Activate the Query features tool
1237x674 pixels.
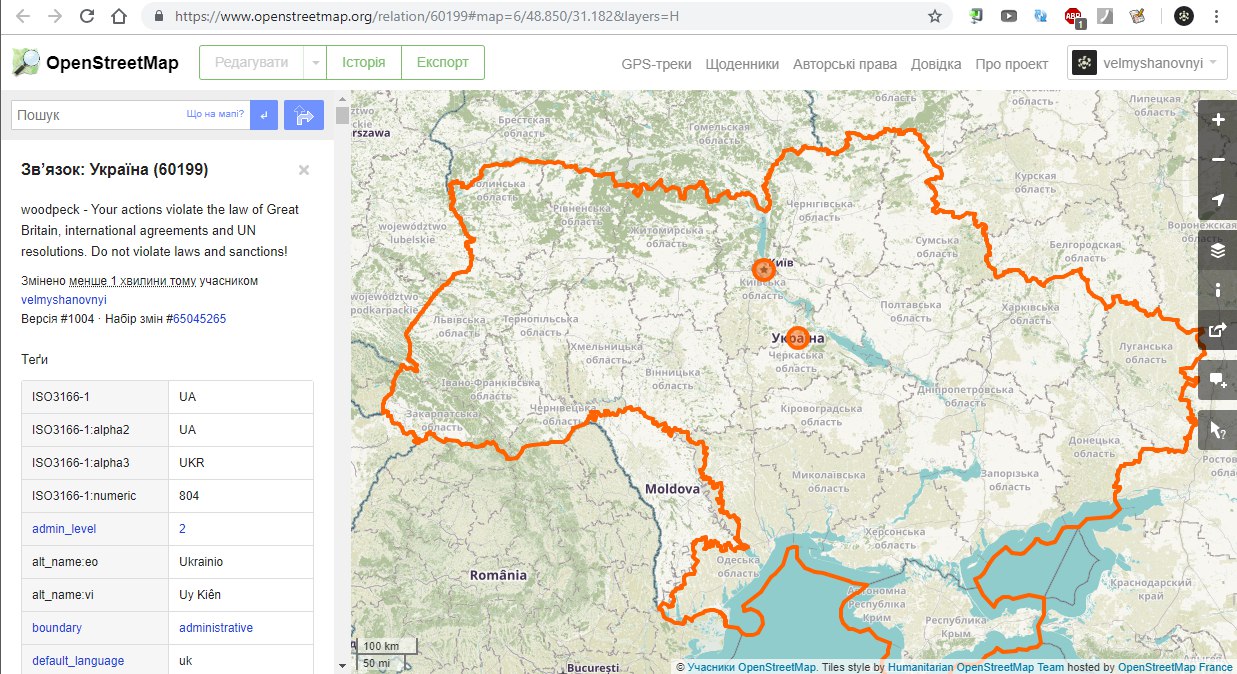tap(1217, 430)
